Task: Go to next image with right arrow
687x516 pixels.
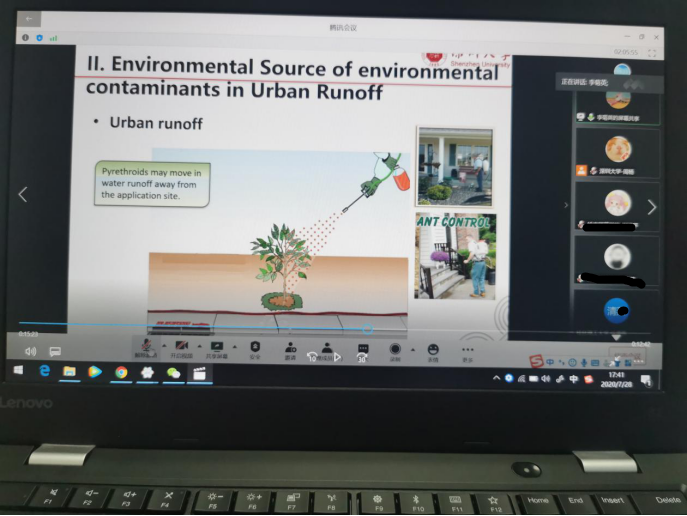Action: (652, 207)
